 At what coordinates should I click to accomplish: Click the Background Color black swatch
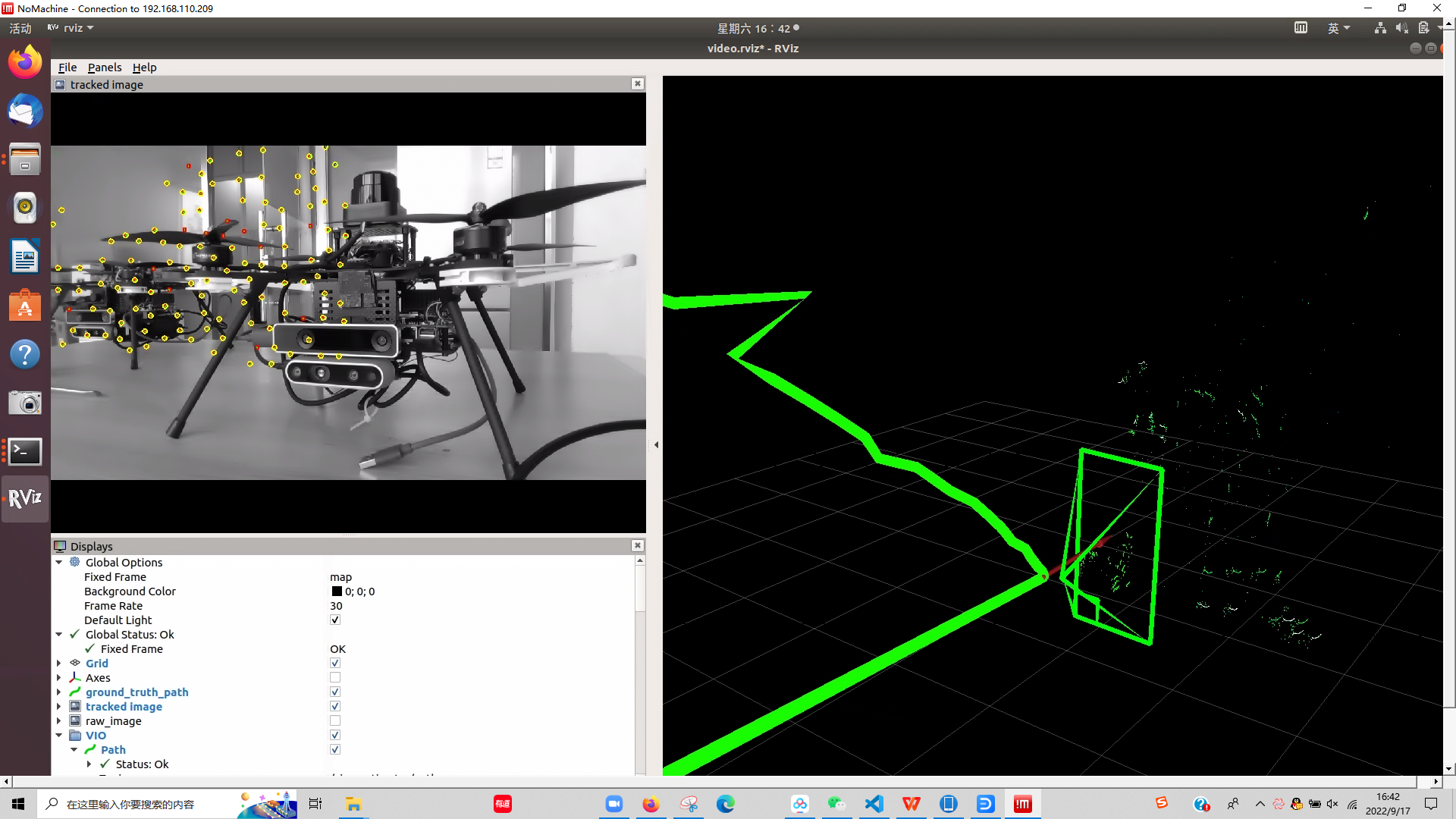(x=337, y=591)
